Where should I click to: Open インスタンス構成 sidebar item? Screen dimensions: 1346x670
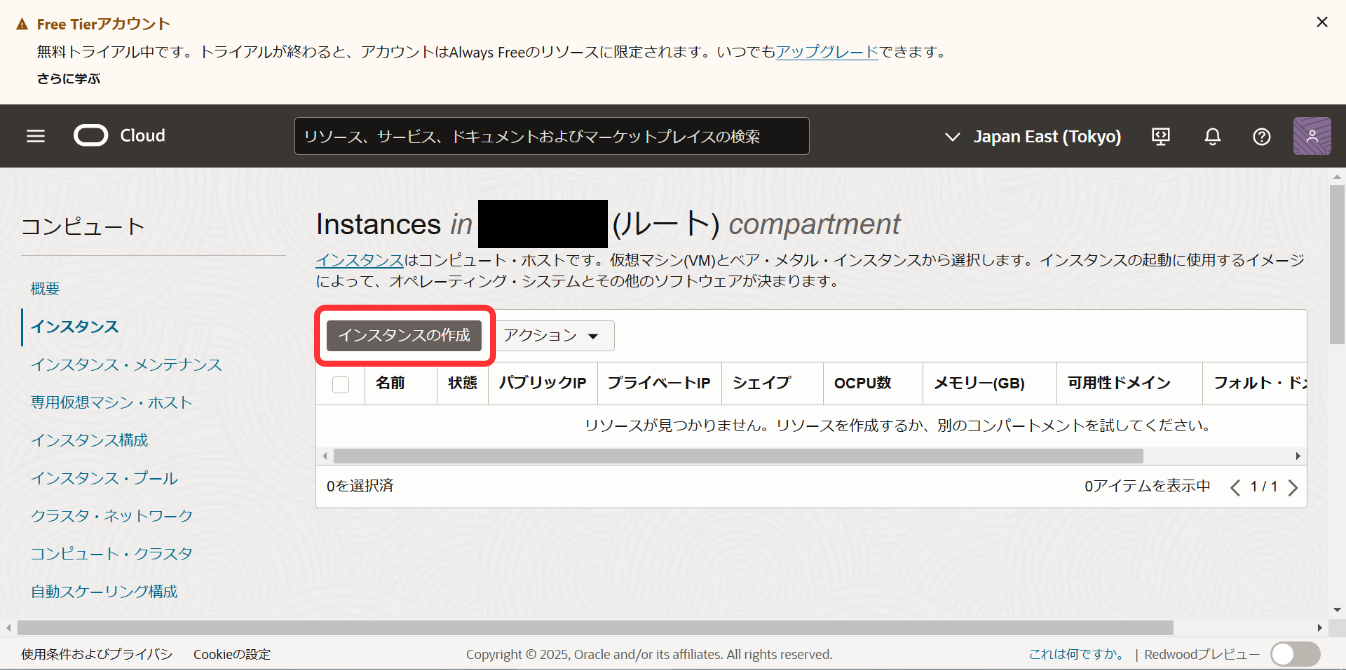[89, 440]
